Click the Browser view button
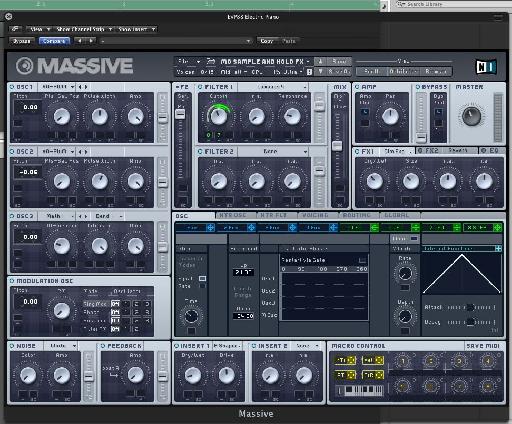Screen dimensions: 512x424 [436, 71]
